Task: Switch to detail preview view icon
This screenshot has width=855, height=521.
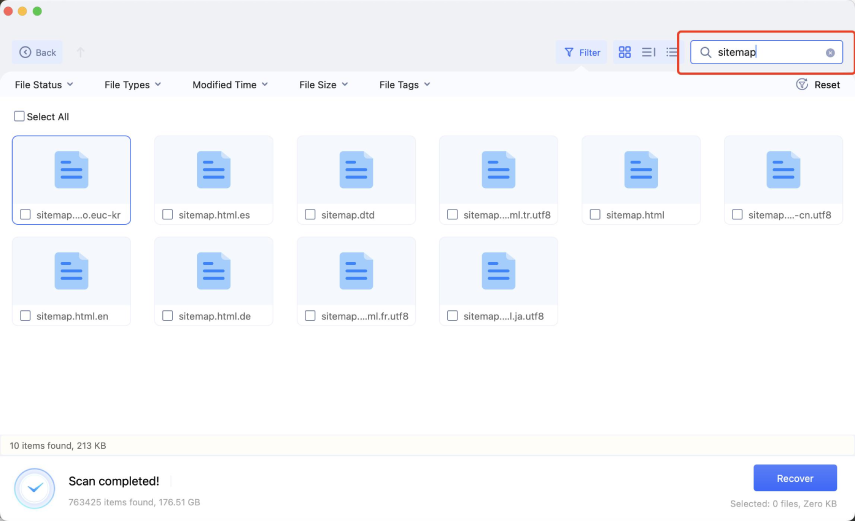Action: (648, 52)
